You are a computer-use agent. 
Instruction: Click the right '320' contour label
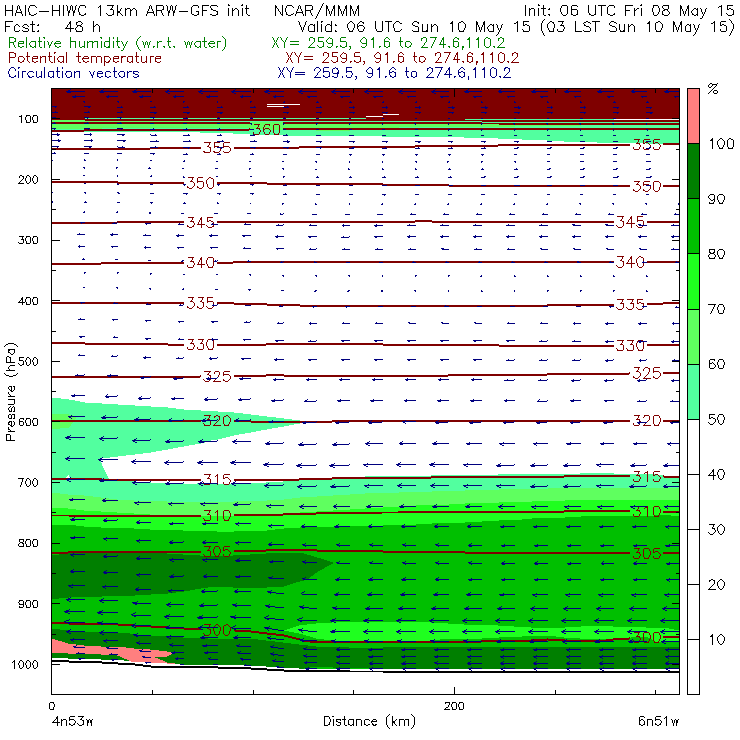click(647, 420)
